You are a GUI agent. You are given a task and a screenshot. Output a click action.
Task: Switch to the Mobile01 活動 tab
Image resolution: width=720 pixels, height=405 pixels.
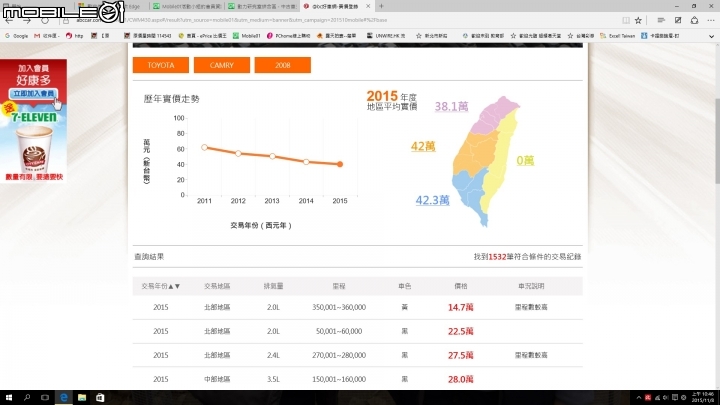pos(187,6)
